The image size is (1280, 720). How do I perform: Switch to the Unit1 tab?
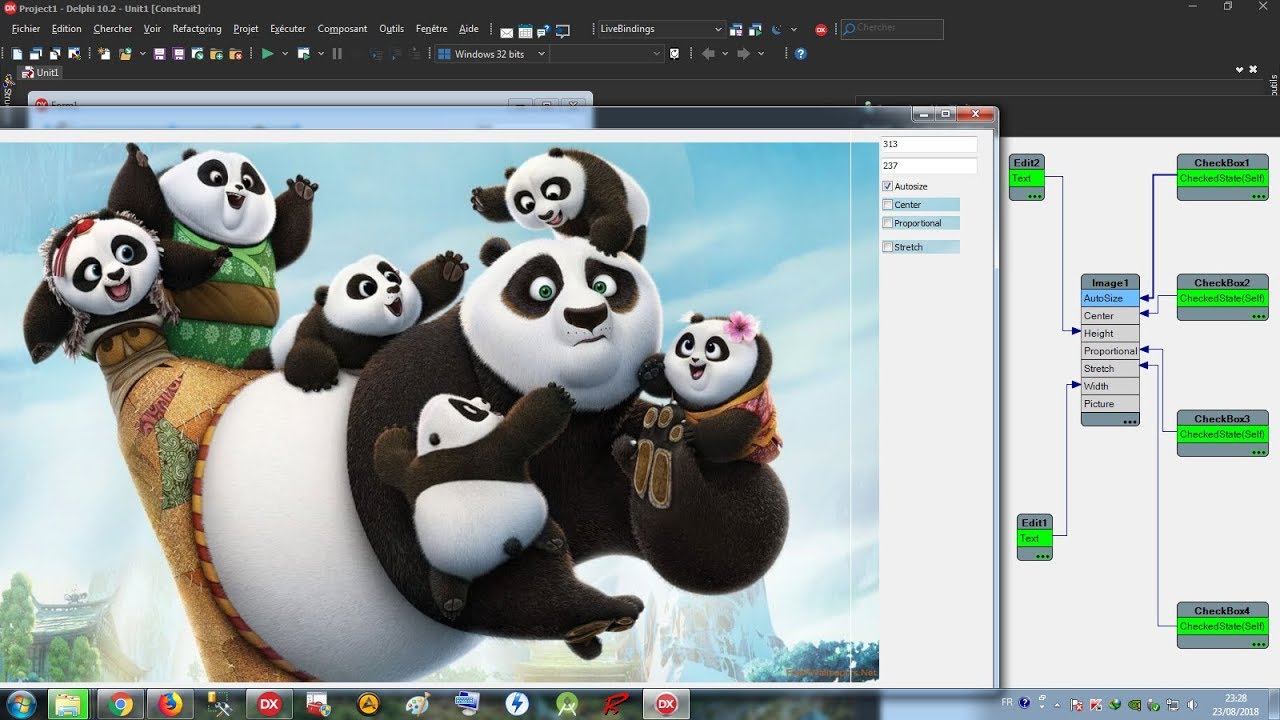pyautogui.click(x=42, y=73)
